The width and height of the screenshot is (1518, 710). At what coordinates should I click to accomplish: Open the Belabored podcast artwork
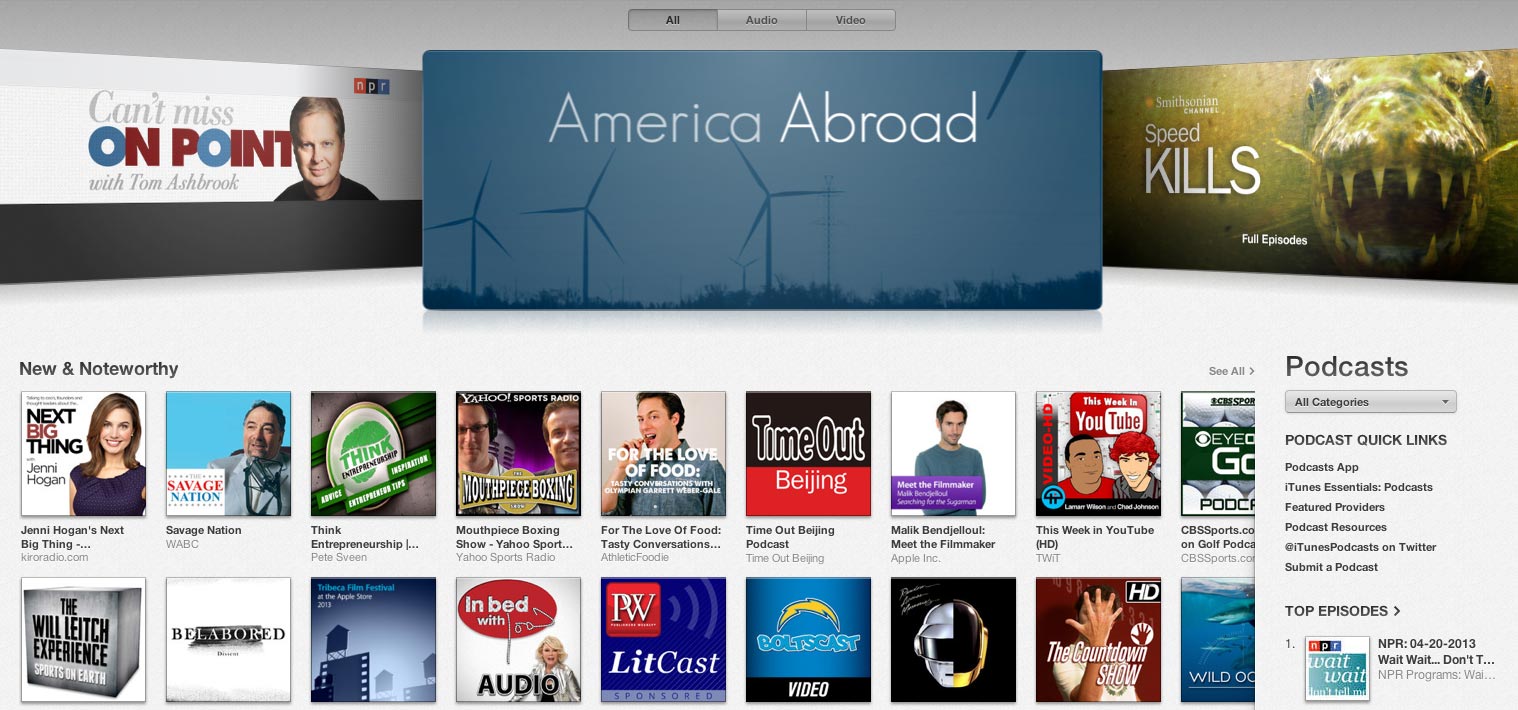tap(228, 640)
